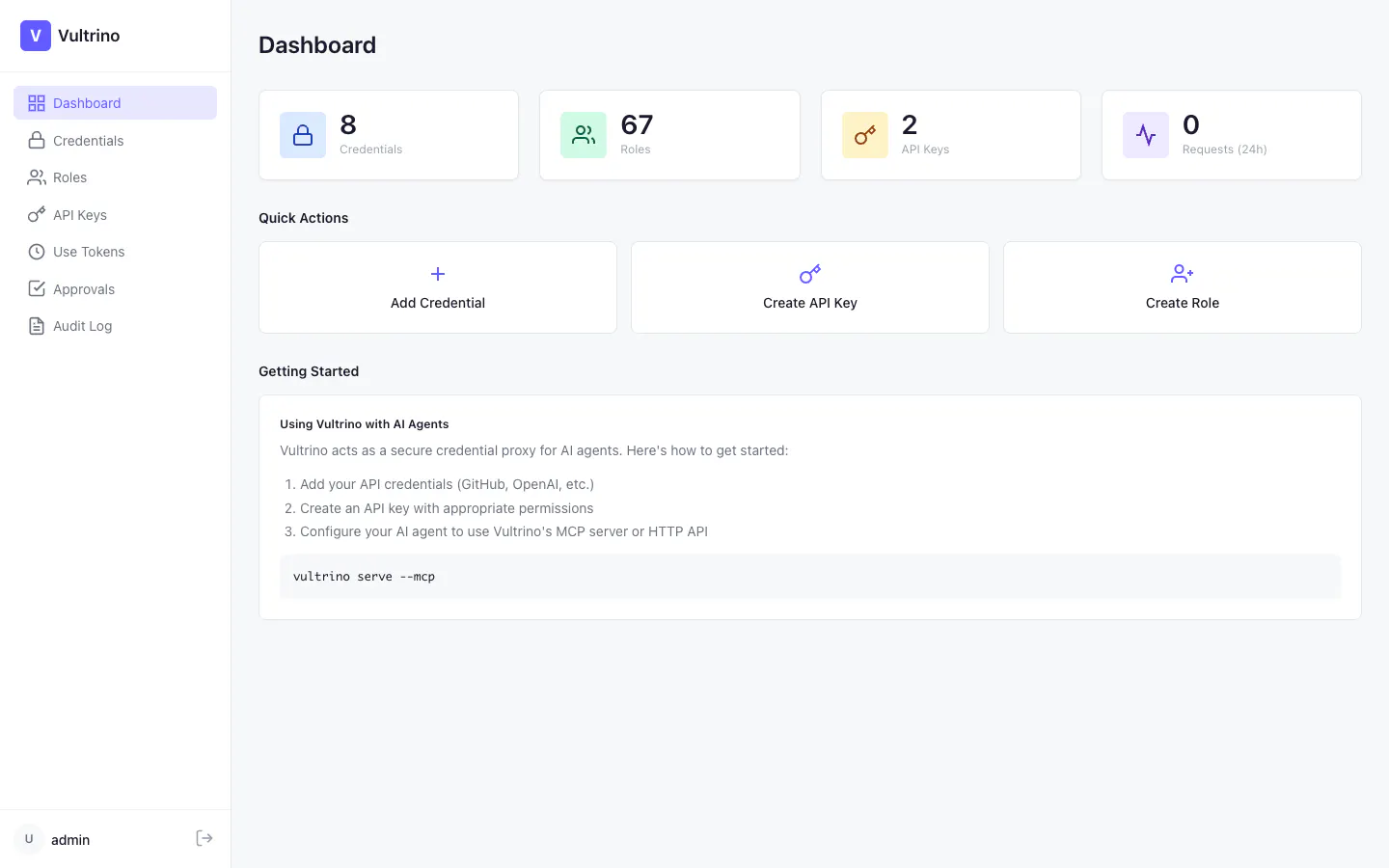Open the Dashboard menu item
This screenshot has width=1389, height=868.
[115, 103]
